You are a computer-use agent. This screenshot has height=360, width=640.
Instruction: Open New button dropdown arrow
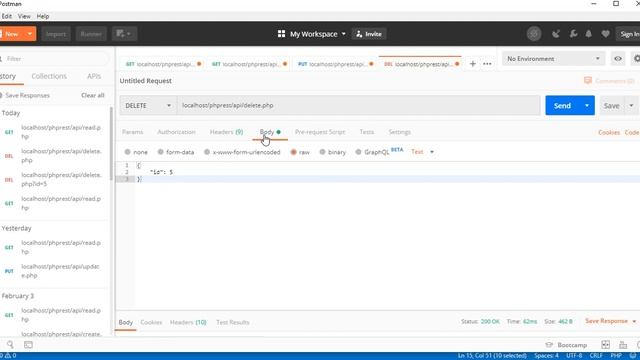coord(30,34)
